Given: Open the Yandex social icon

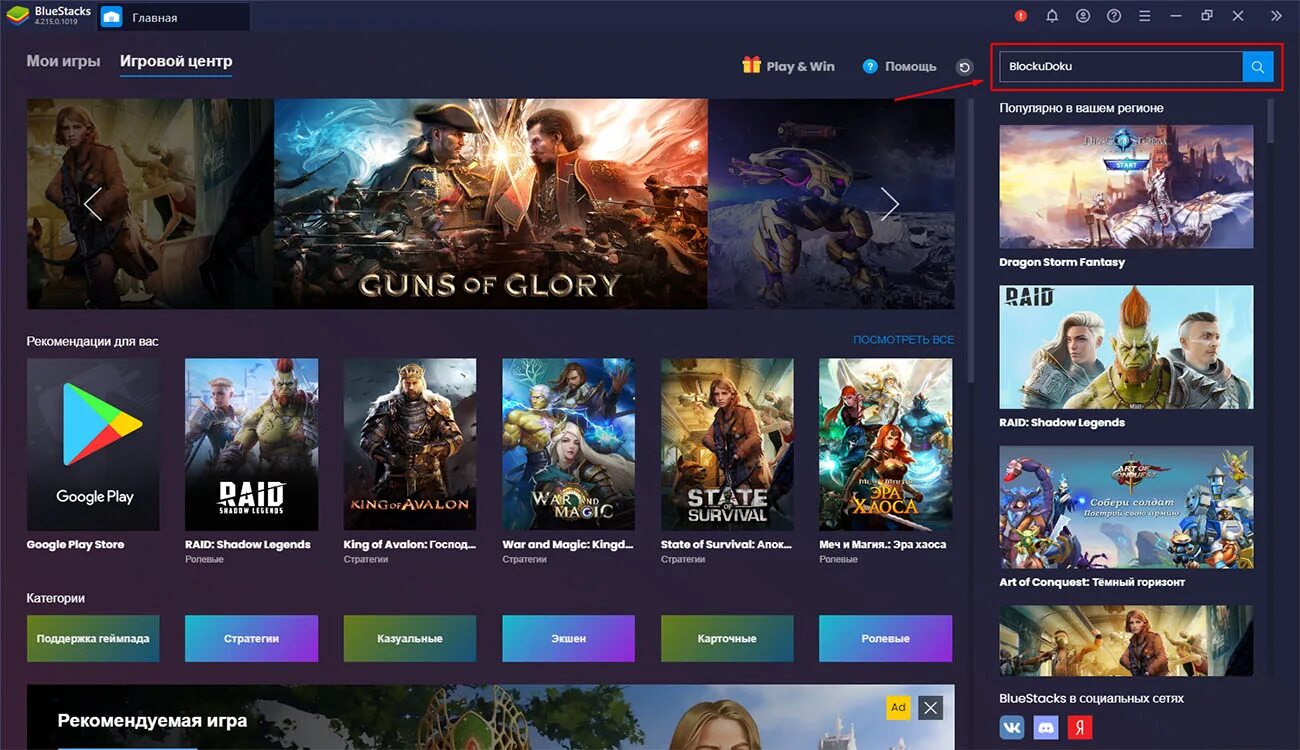Looking at the screenshot, I should click(x=1080, y=727).
